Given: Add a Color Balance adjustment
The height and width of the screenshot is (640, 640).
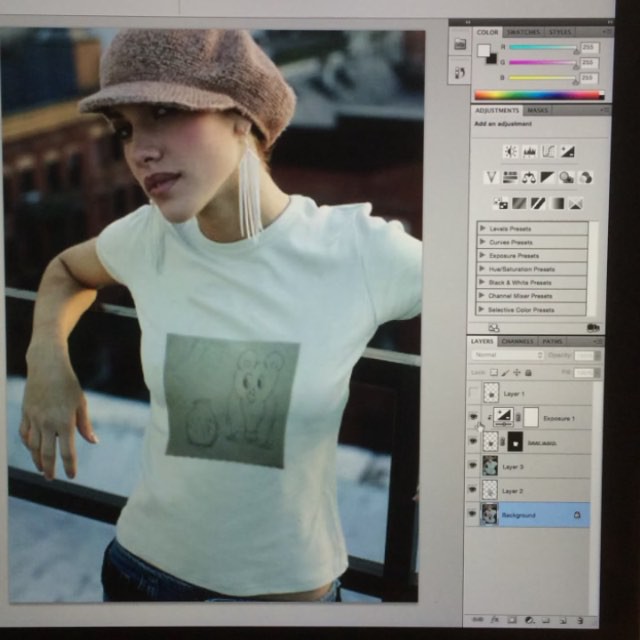Looking at the screenshot, I should (x=529, y=178).
